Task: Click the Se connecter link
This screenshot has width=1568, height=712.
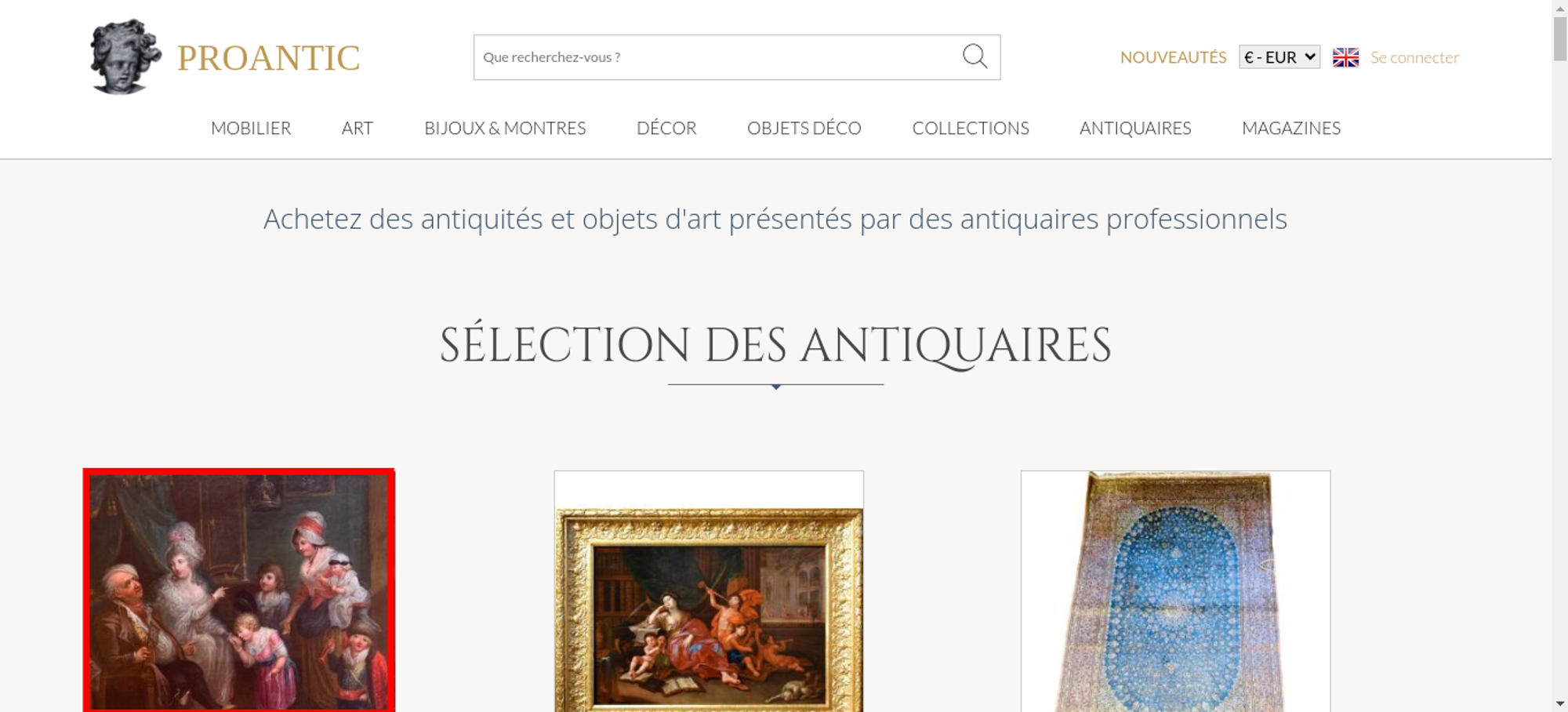Action: point(1414,57)
